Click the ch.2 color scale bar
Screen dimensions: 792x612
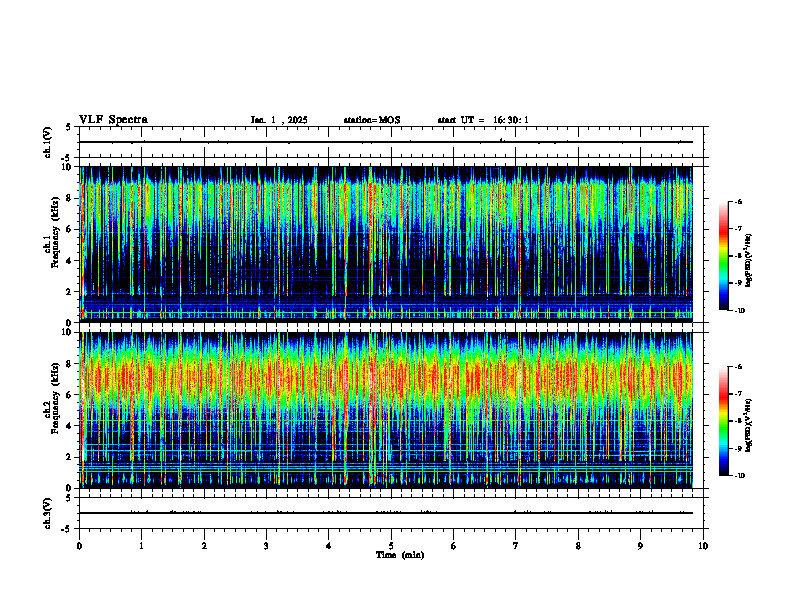point(723,421)
